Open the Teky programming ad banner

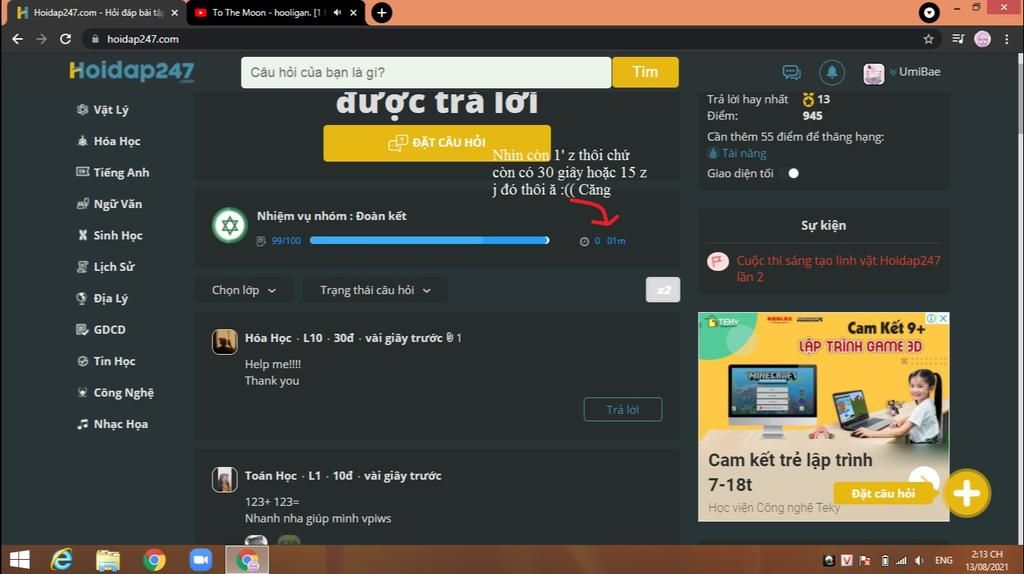824,417
